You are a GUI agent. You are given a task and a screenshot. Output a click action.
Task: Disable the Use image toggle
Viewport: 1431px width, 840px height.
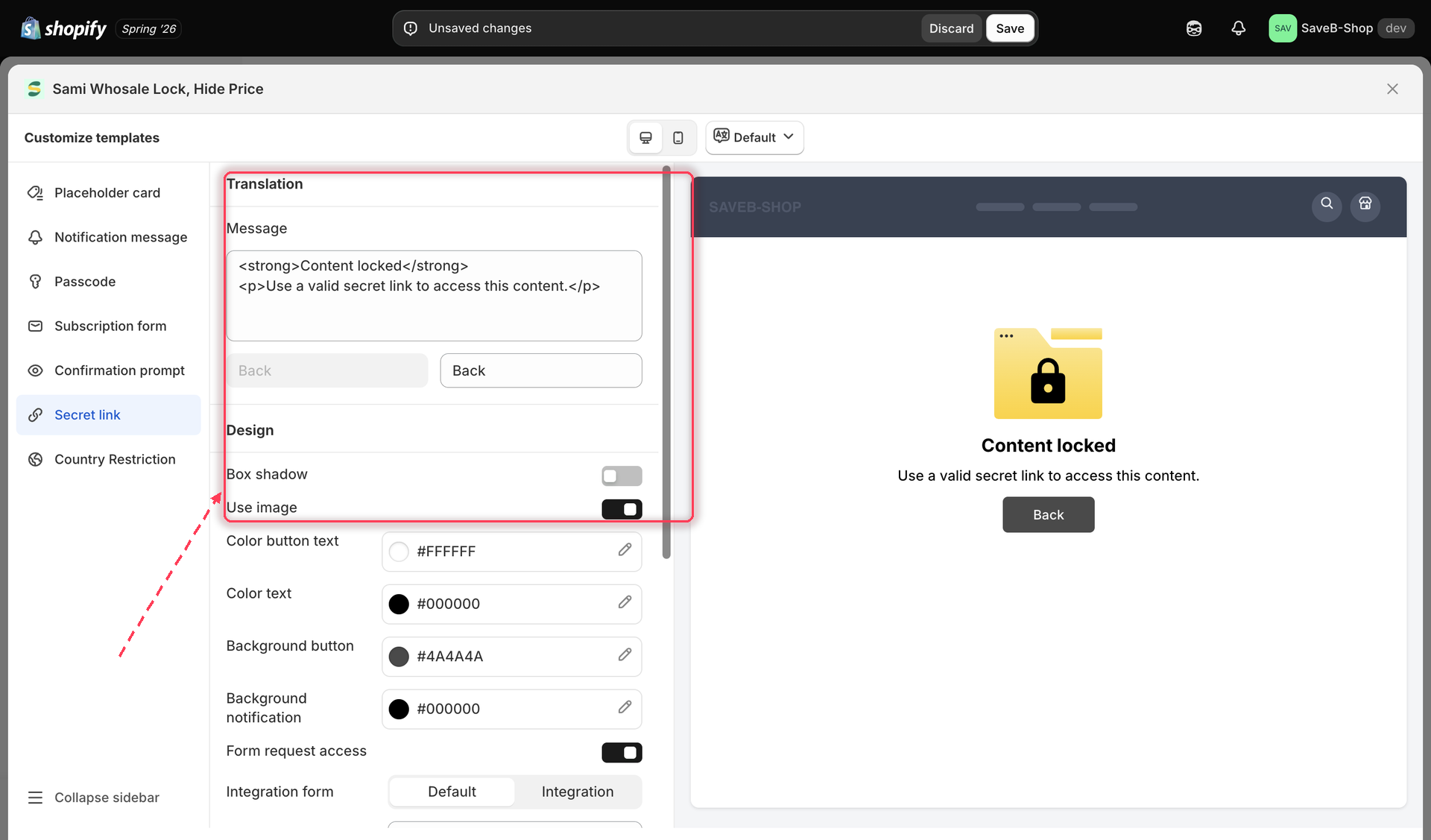click(x=622, y=509)
